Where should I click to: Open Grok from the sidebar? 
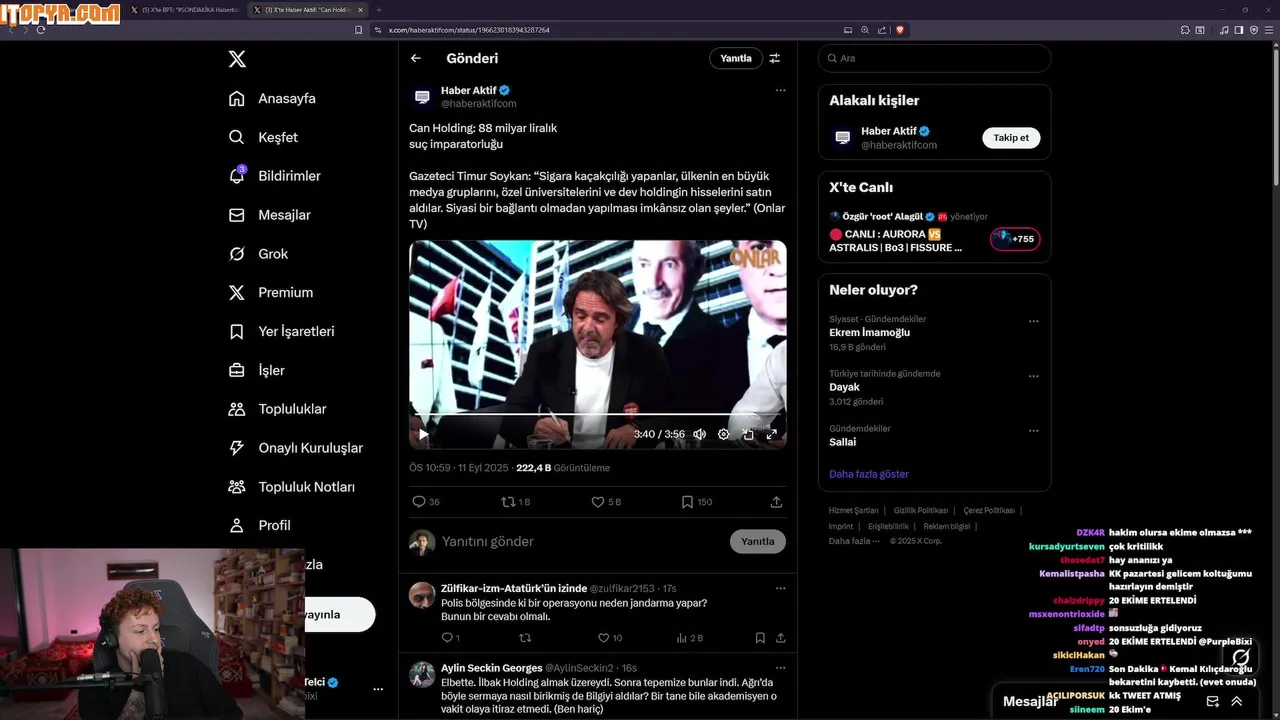click(258, 254)
